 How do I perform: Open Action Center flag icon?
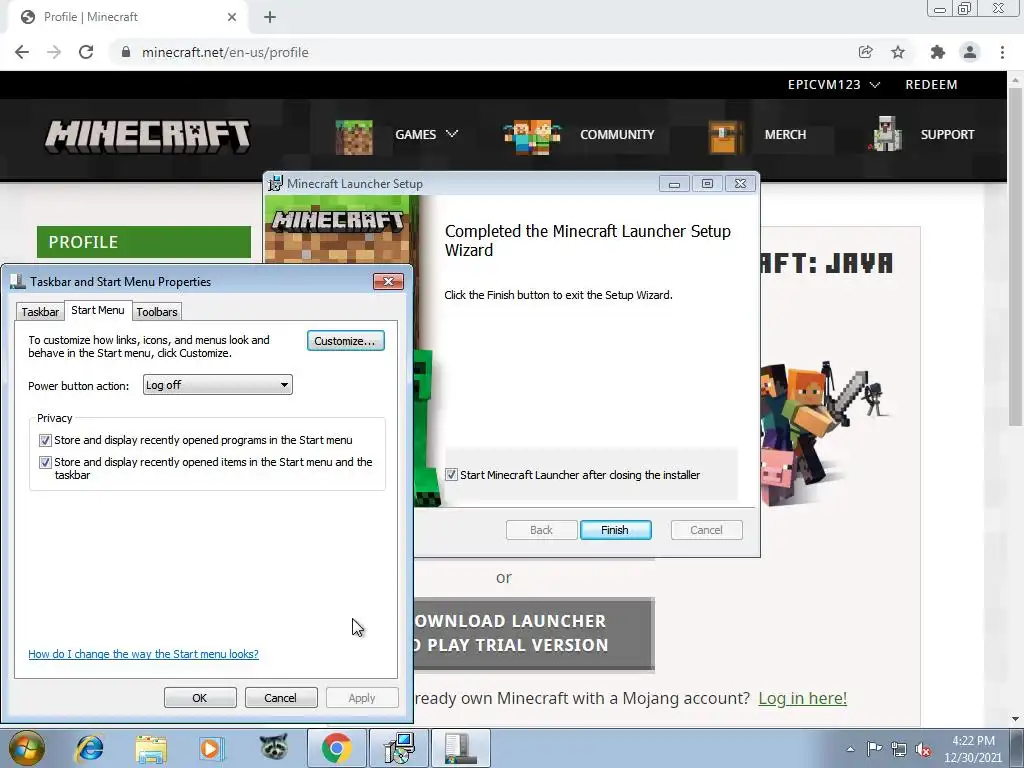(x=874, y=749)
